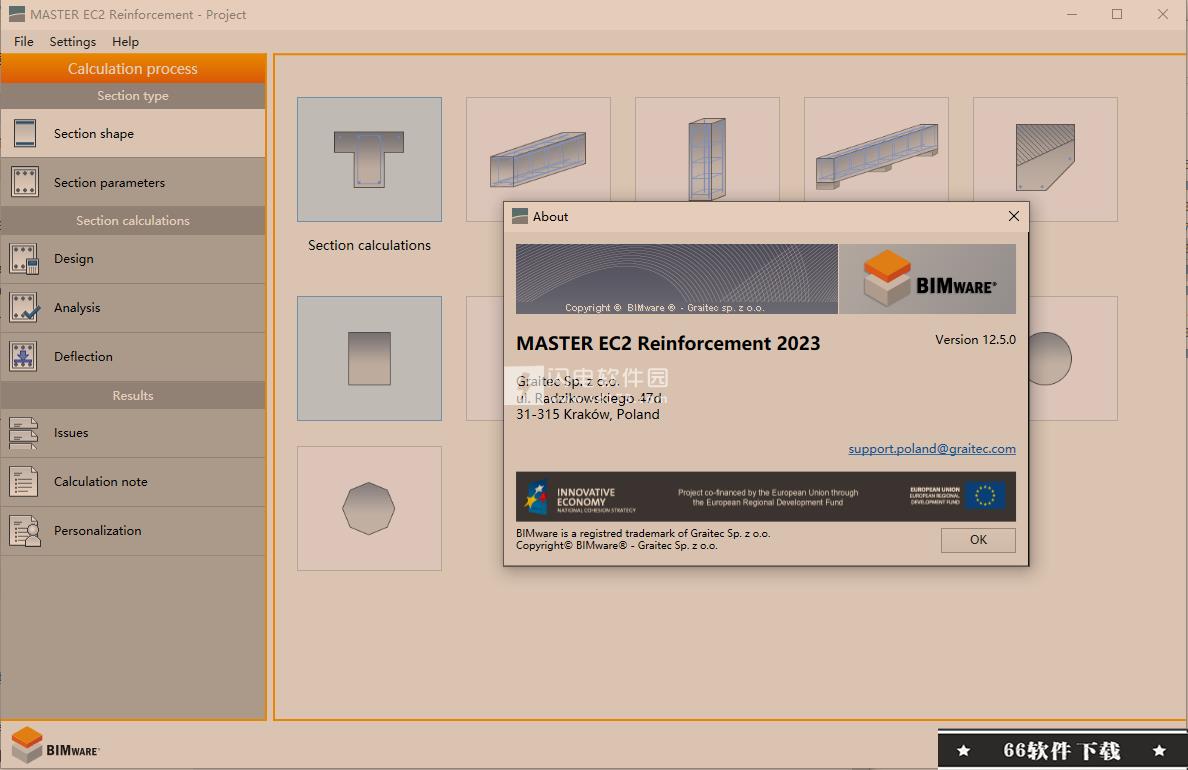Open the Settings menu
This screenshot has width=1188, height=770.
73,42
